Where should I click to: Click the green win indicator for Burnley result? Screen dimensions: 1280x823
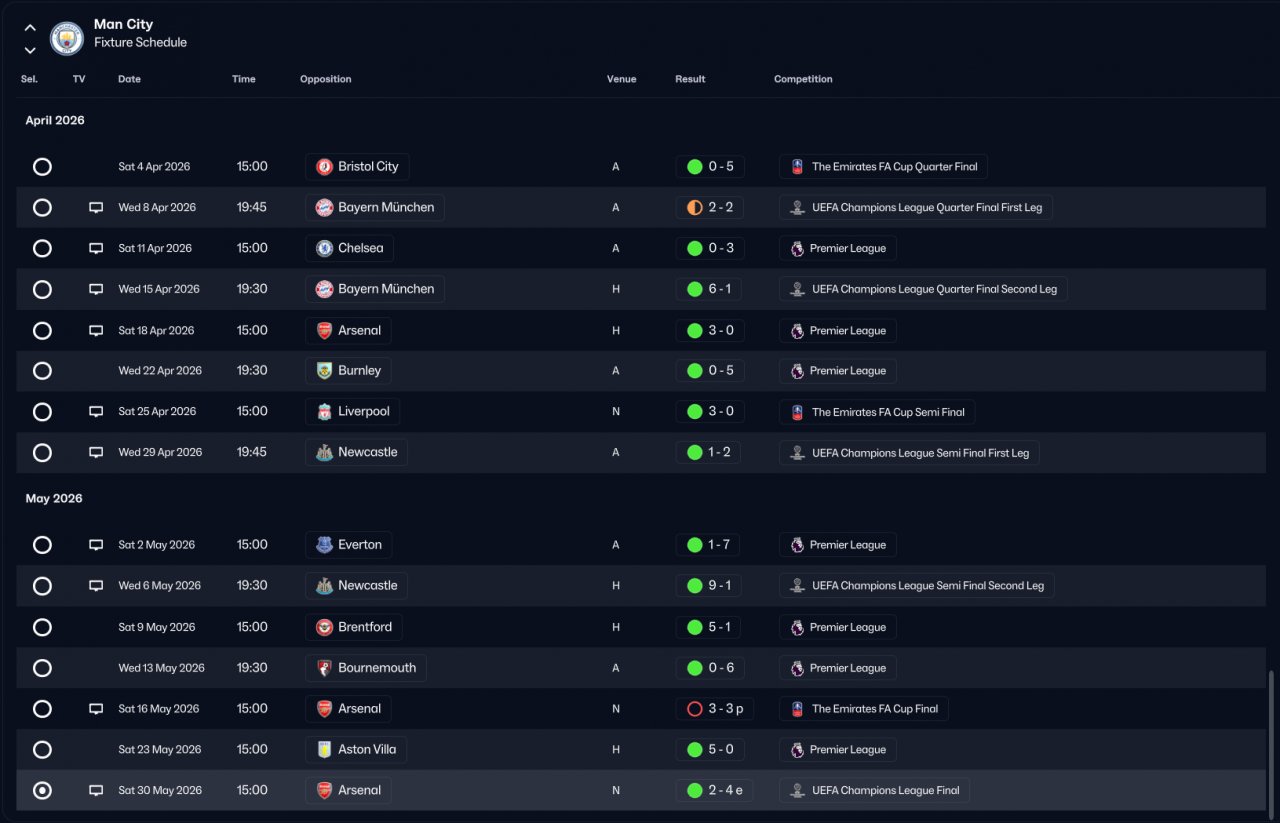tap(694, 371)
